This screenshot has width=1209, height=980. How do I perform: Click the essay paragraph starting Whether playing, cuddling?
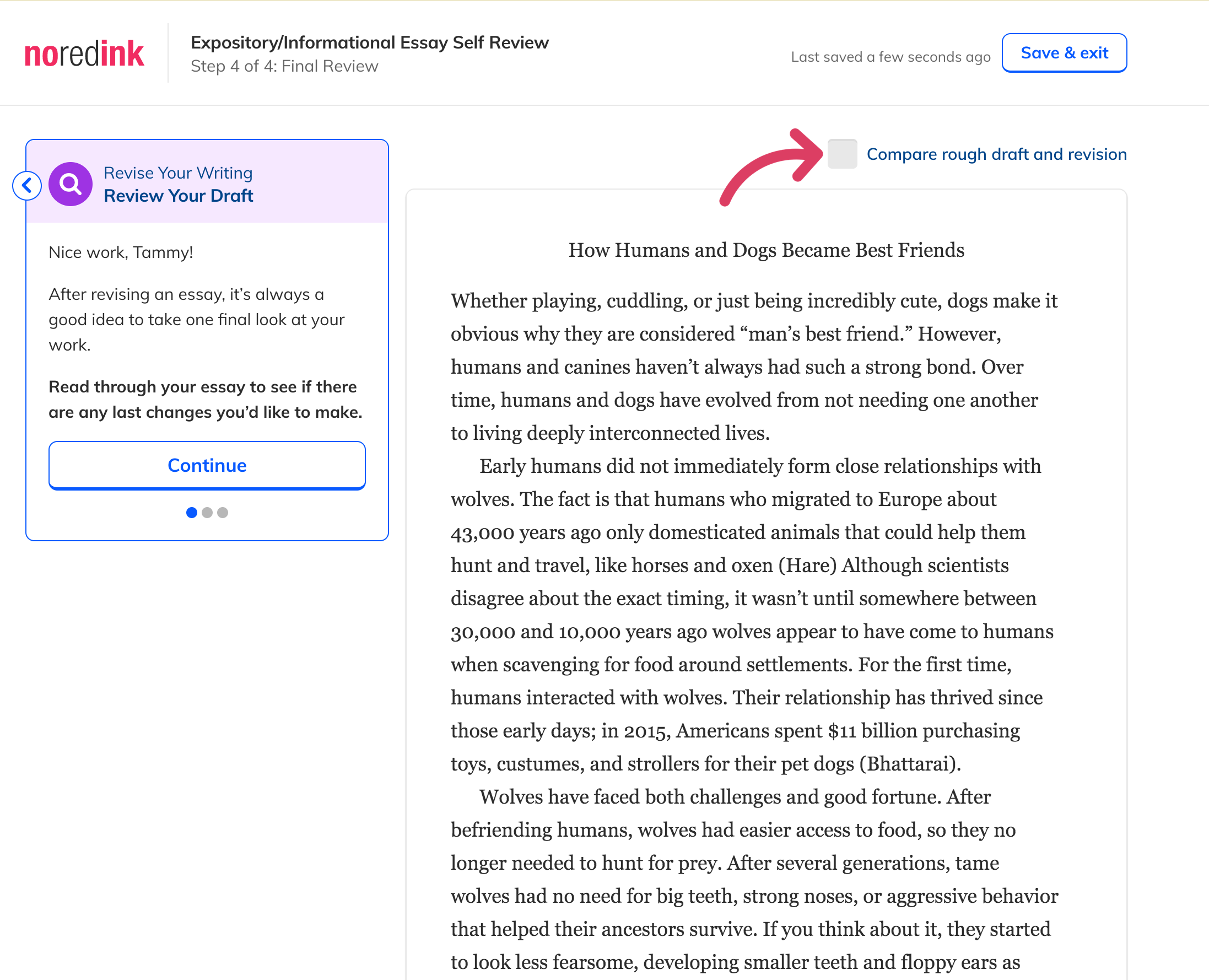click(x=753, y=367)
